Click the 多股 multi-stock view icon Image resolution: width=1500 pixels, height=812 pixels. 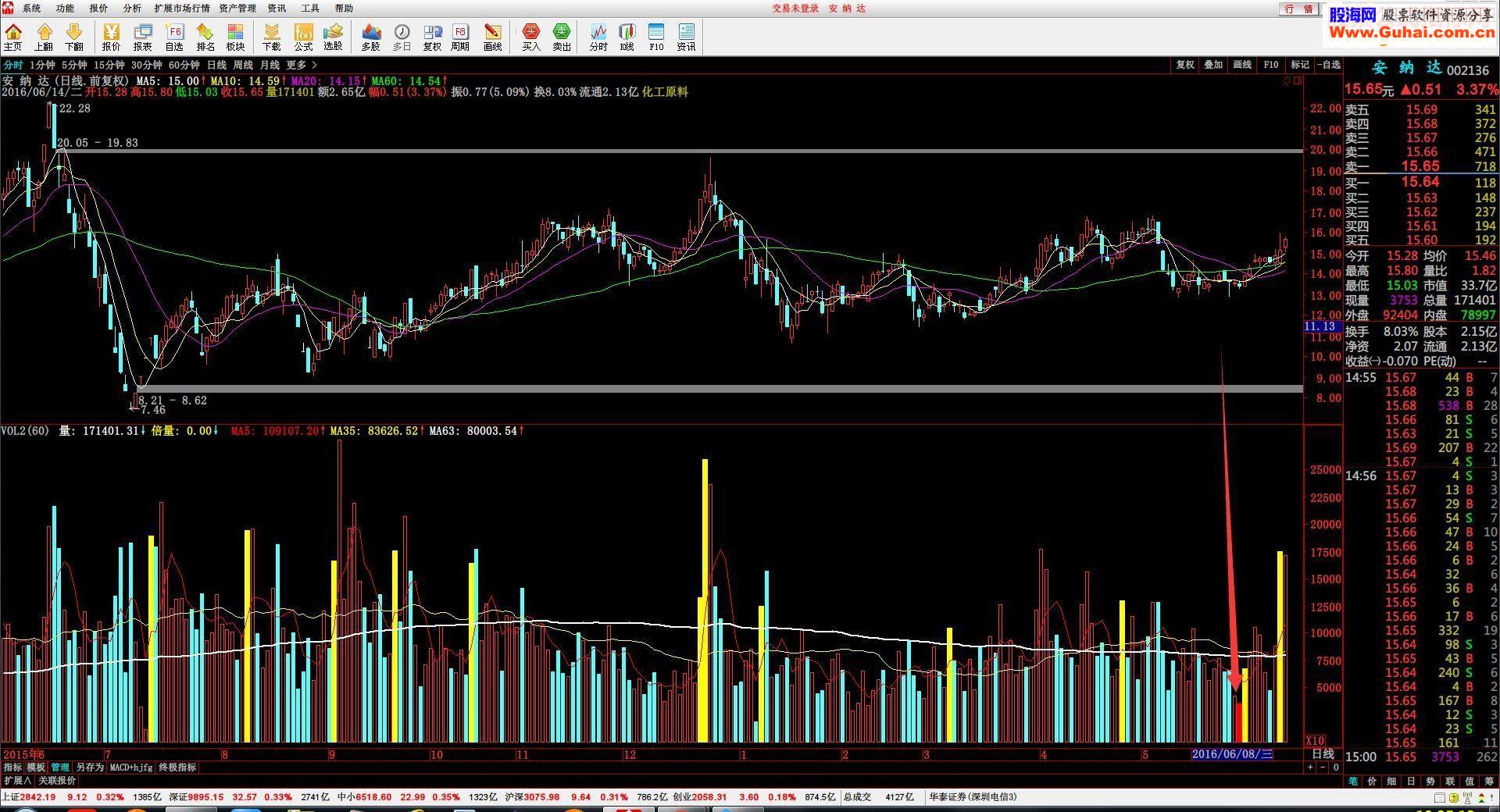(371, 37)
